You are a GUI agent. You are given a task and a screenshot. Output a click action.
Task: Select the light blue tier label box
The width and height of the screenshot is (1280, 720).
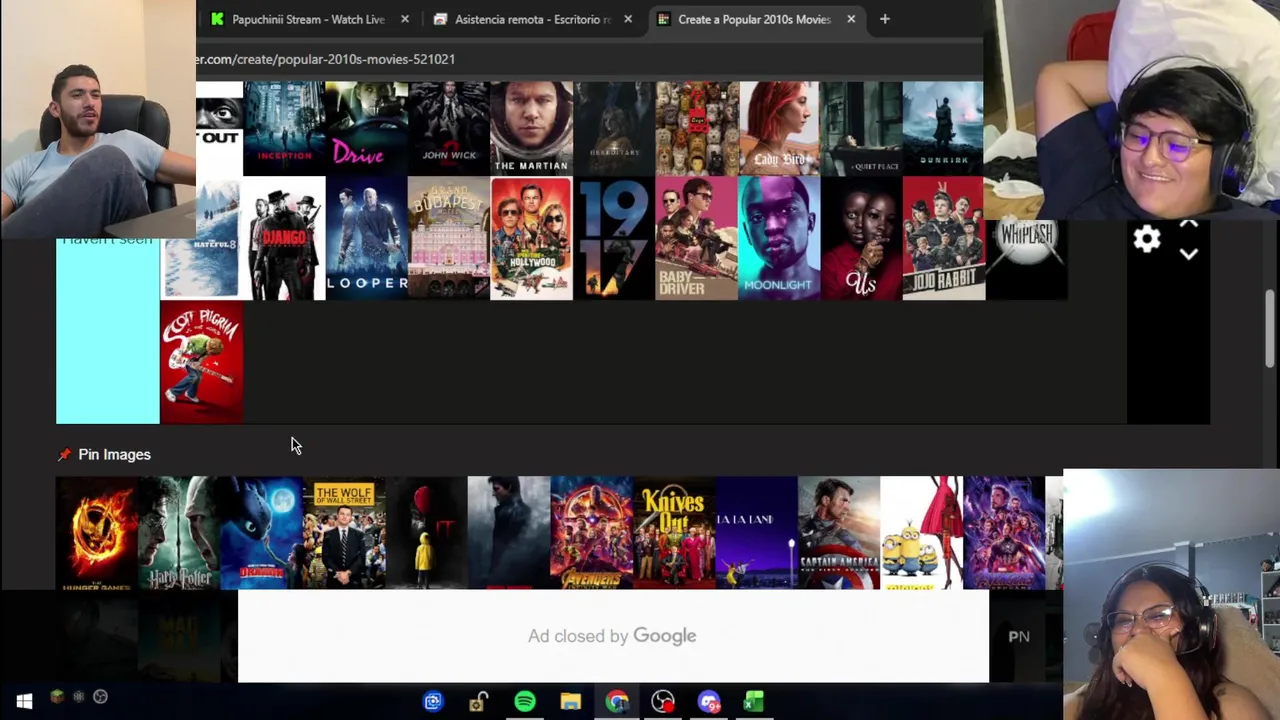(x=107, y=330)
